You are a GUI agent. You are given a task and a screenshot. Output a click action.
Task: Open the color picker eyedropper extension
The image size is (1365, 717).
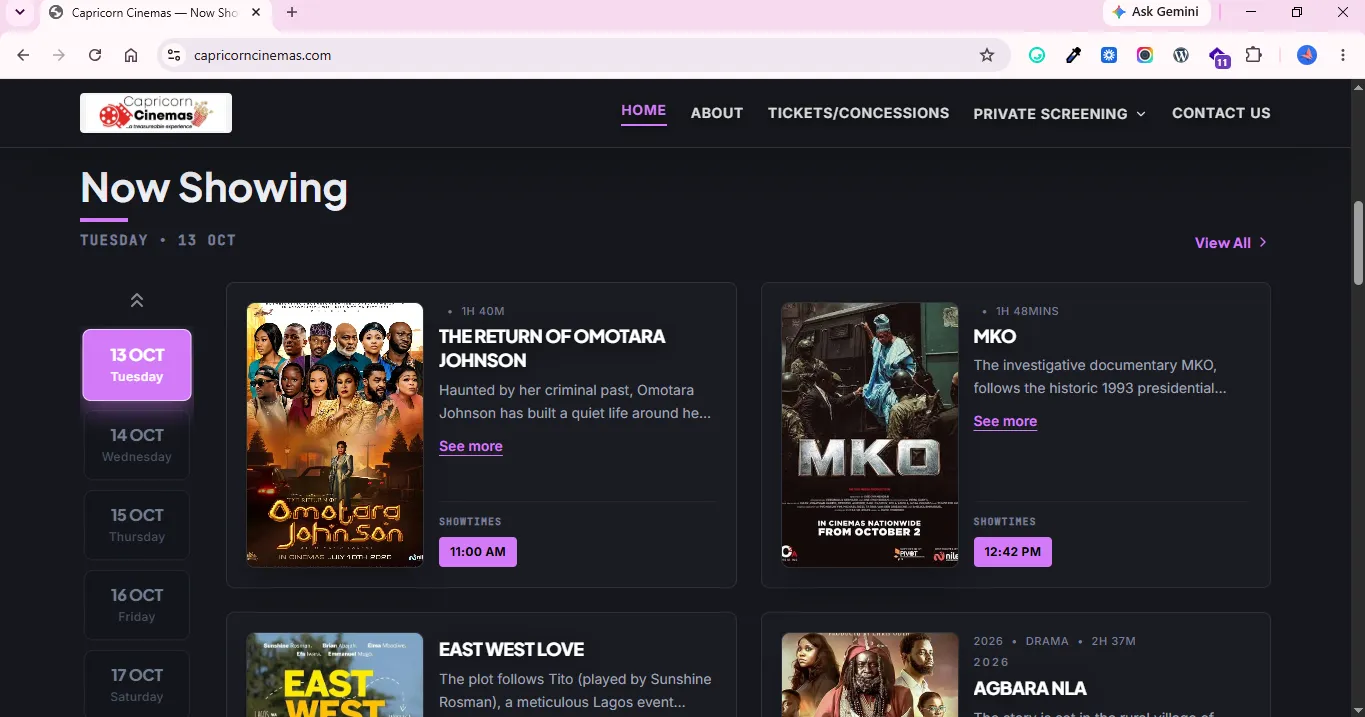click(1073, 55)
